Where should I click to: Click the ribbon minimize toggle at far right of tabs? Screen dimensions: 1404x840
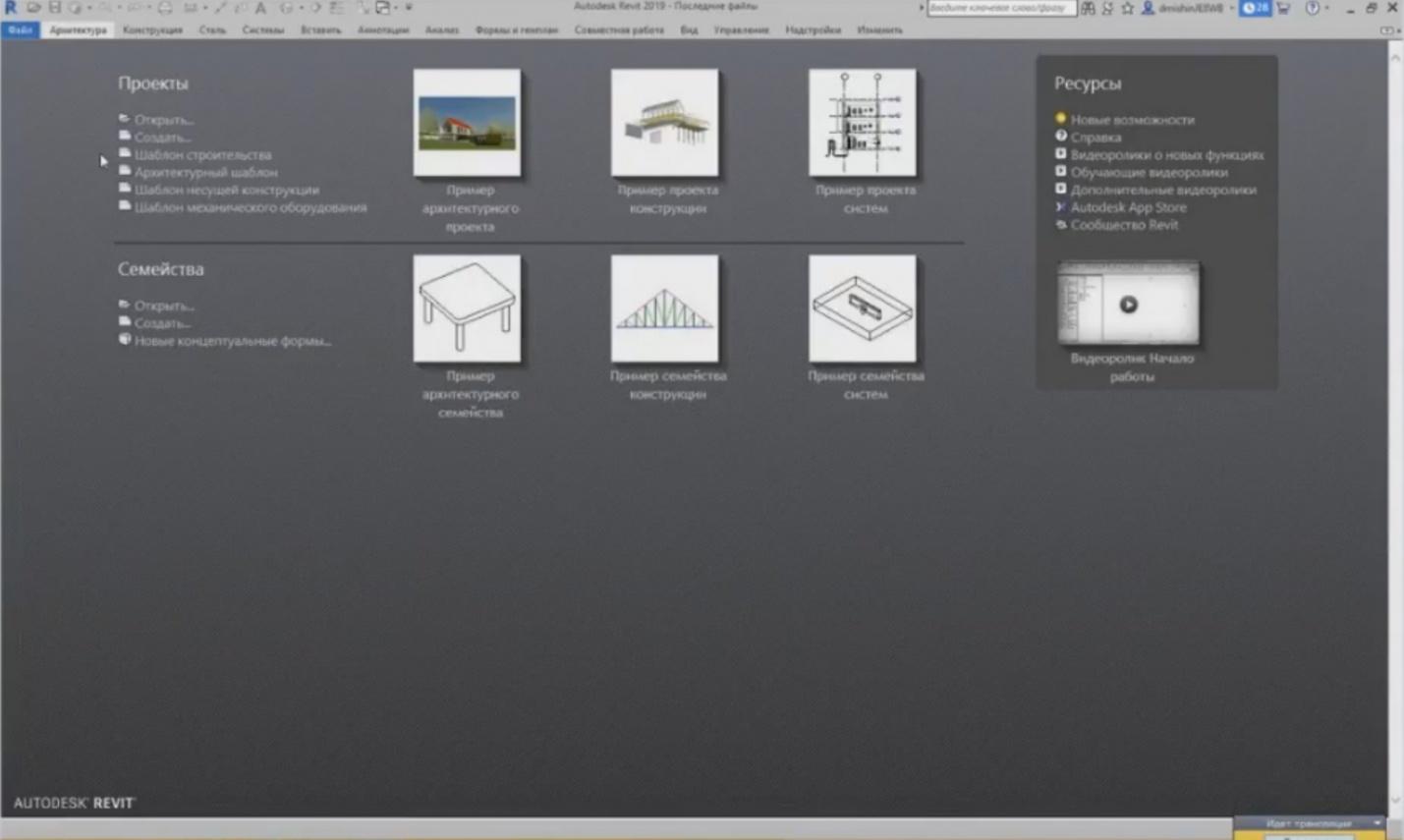[1386, 30]
